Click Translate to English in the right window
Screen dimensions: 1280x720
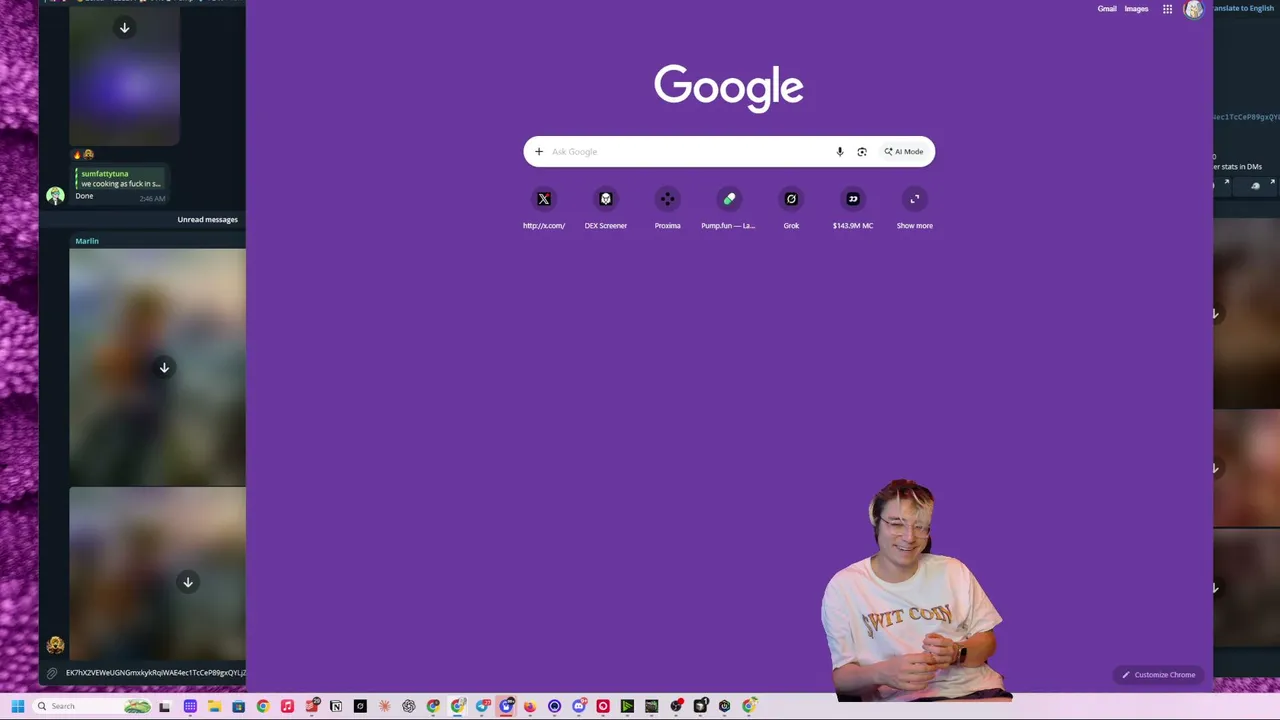pyautogui.click(x=1243, y=8)
